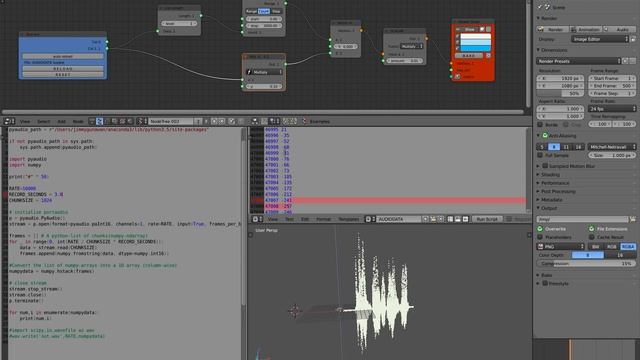Open the text editor View menu

273,219
